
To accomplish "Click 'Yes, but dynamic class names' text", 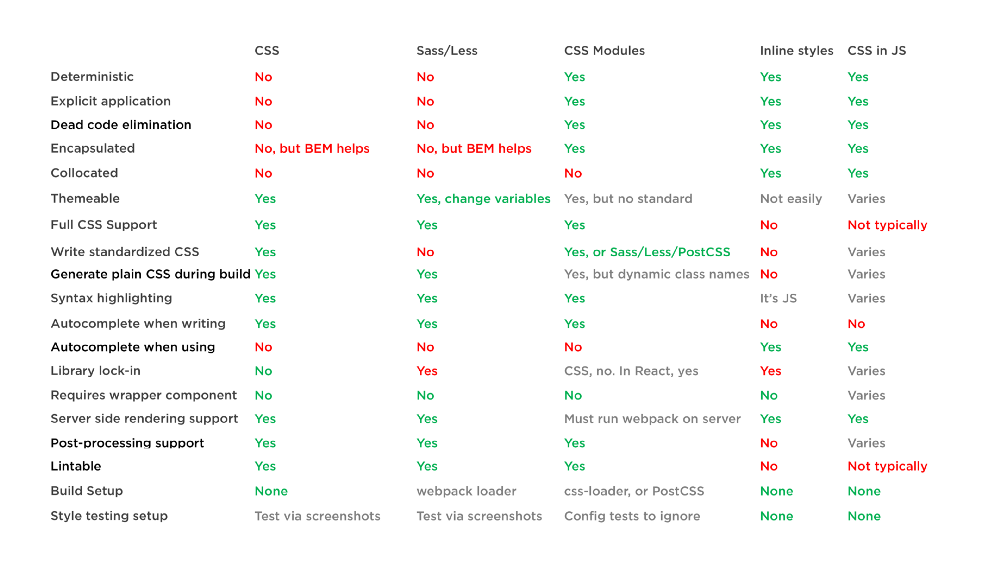I will (x=656, y=274).
